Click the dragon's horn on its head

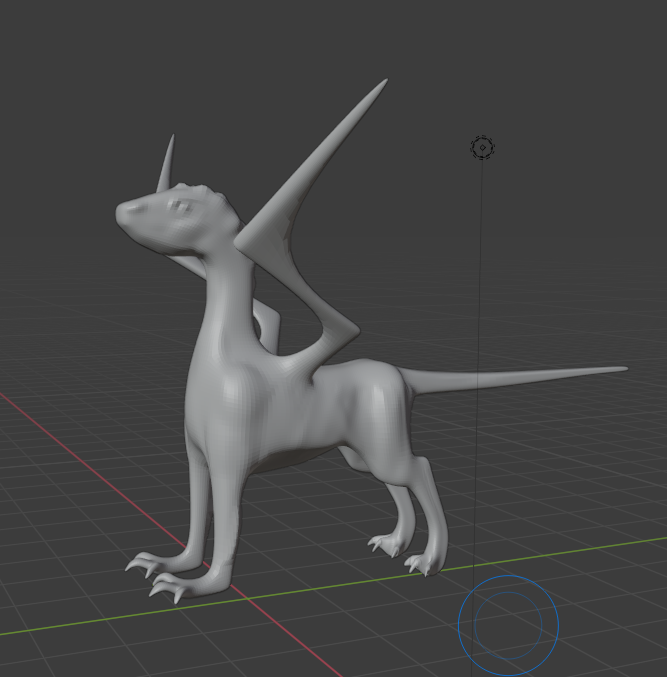coord(166,165)
